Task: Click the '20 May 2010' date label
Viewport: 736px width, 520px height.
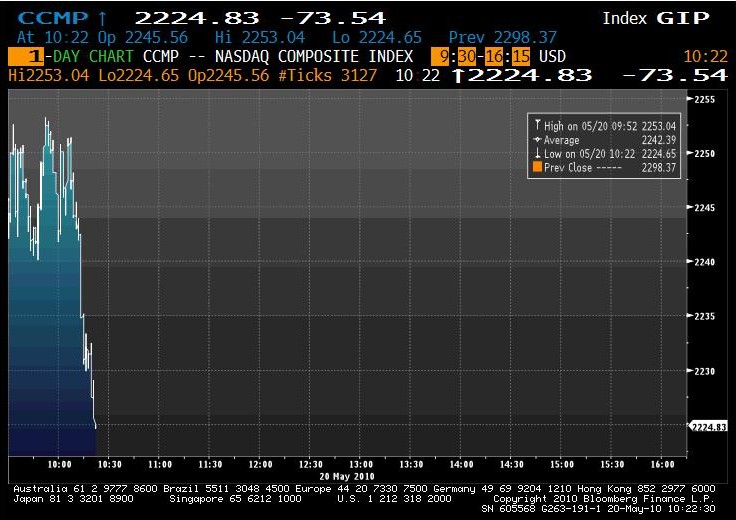Action: pos(346,476)
